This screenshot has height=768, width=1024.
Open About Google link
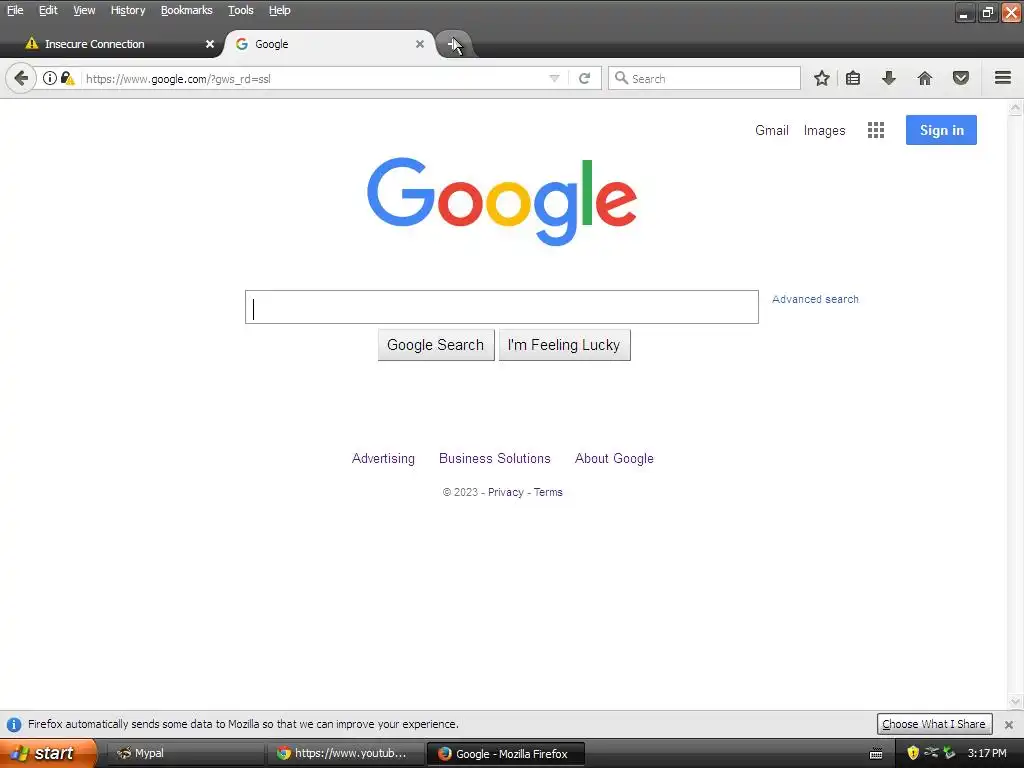614,458
